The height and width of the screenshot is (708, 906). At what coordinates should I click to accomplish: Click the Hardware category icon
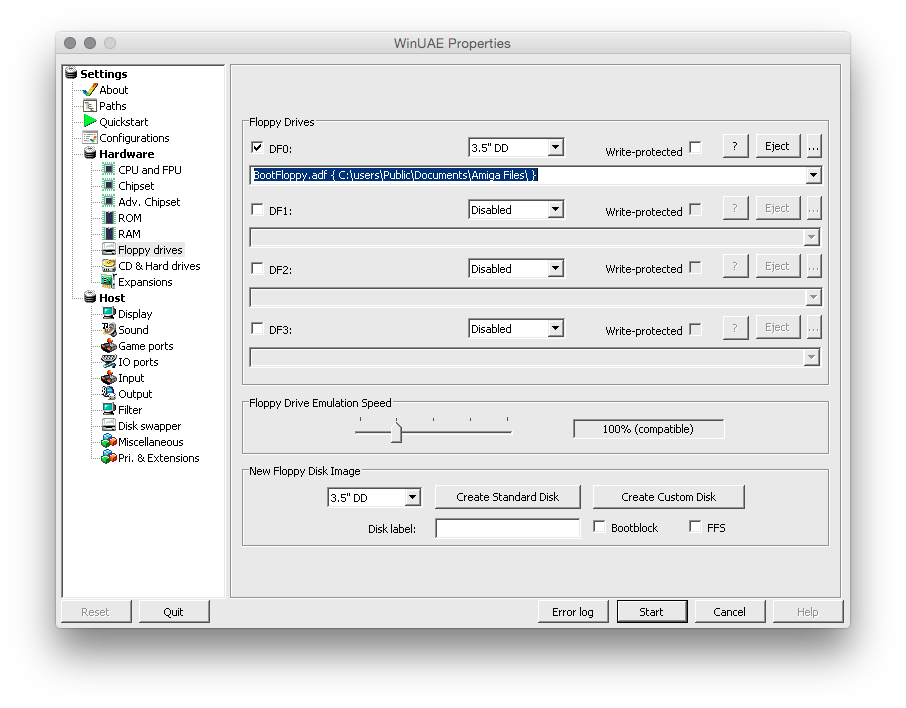(x=90, y=153)
